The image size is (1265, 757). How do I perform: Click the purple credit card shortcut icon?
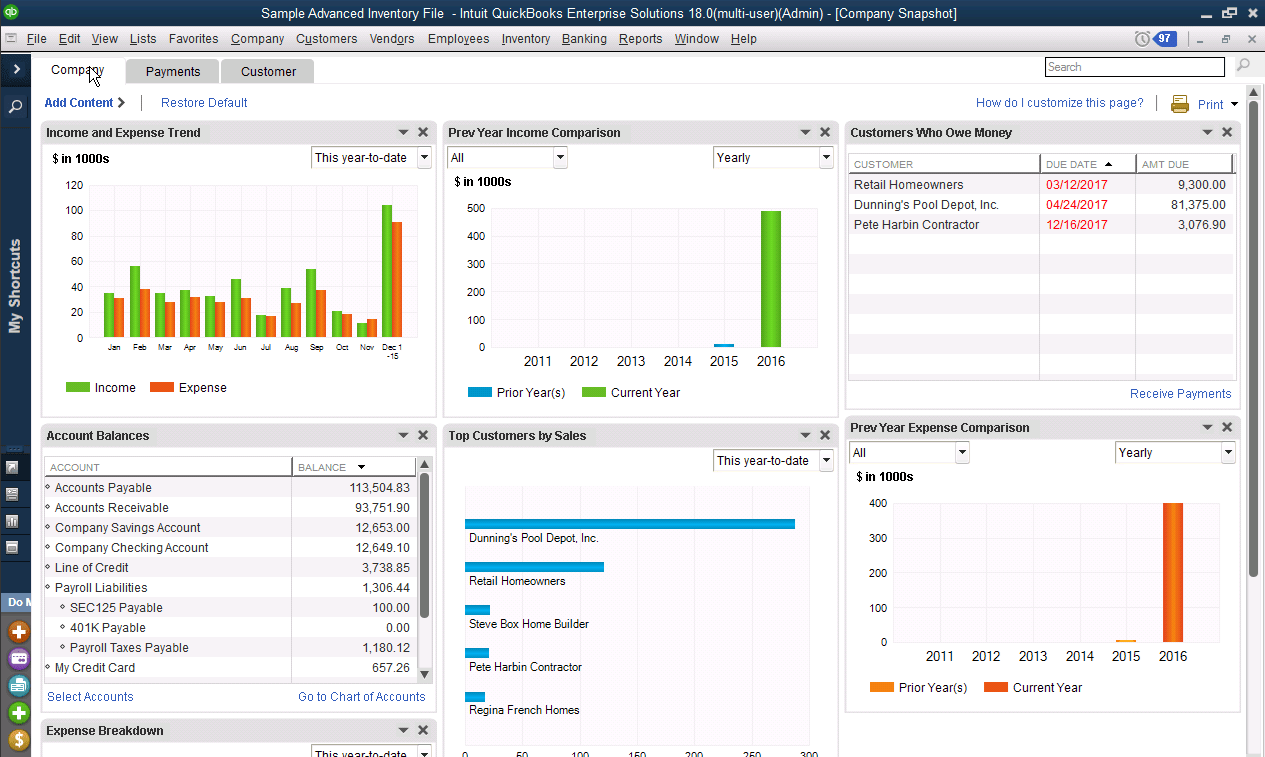(18, 658)
